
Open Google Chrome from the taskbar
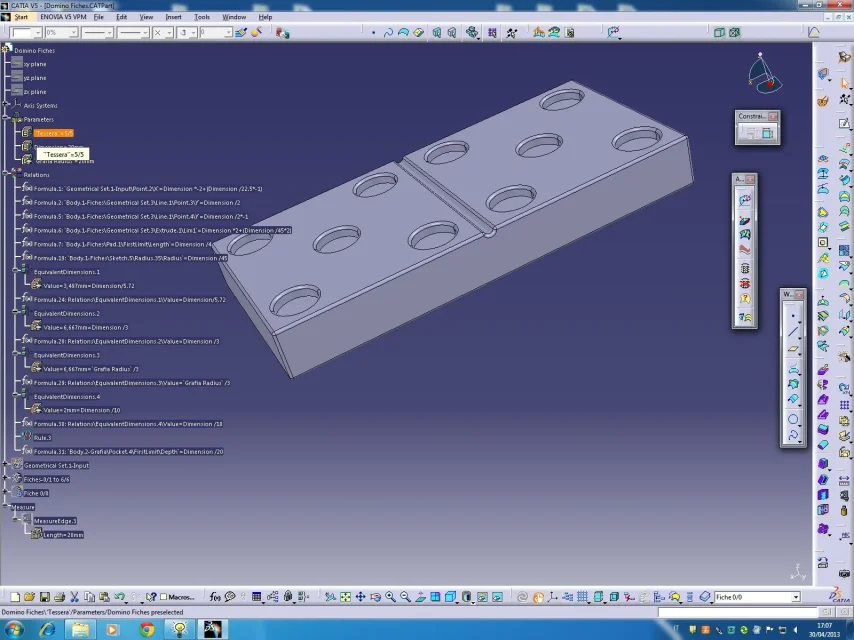(146, 630)
